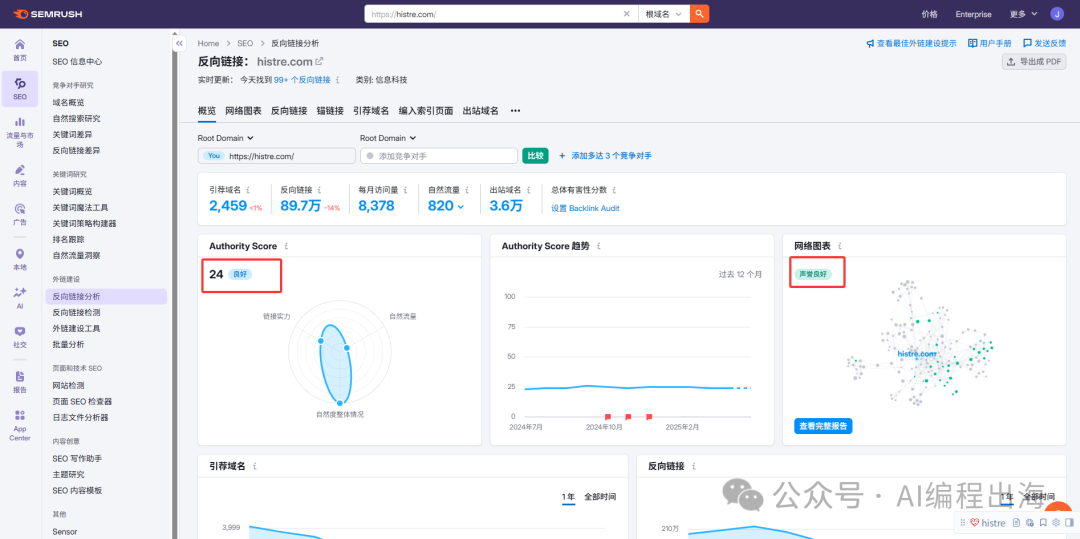Viewport: 1080px width, 539px height.
Task: Expand the first Root Domain dropdown
Action: [226, 138]
